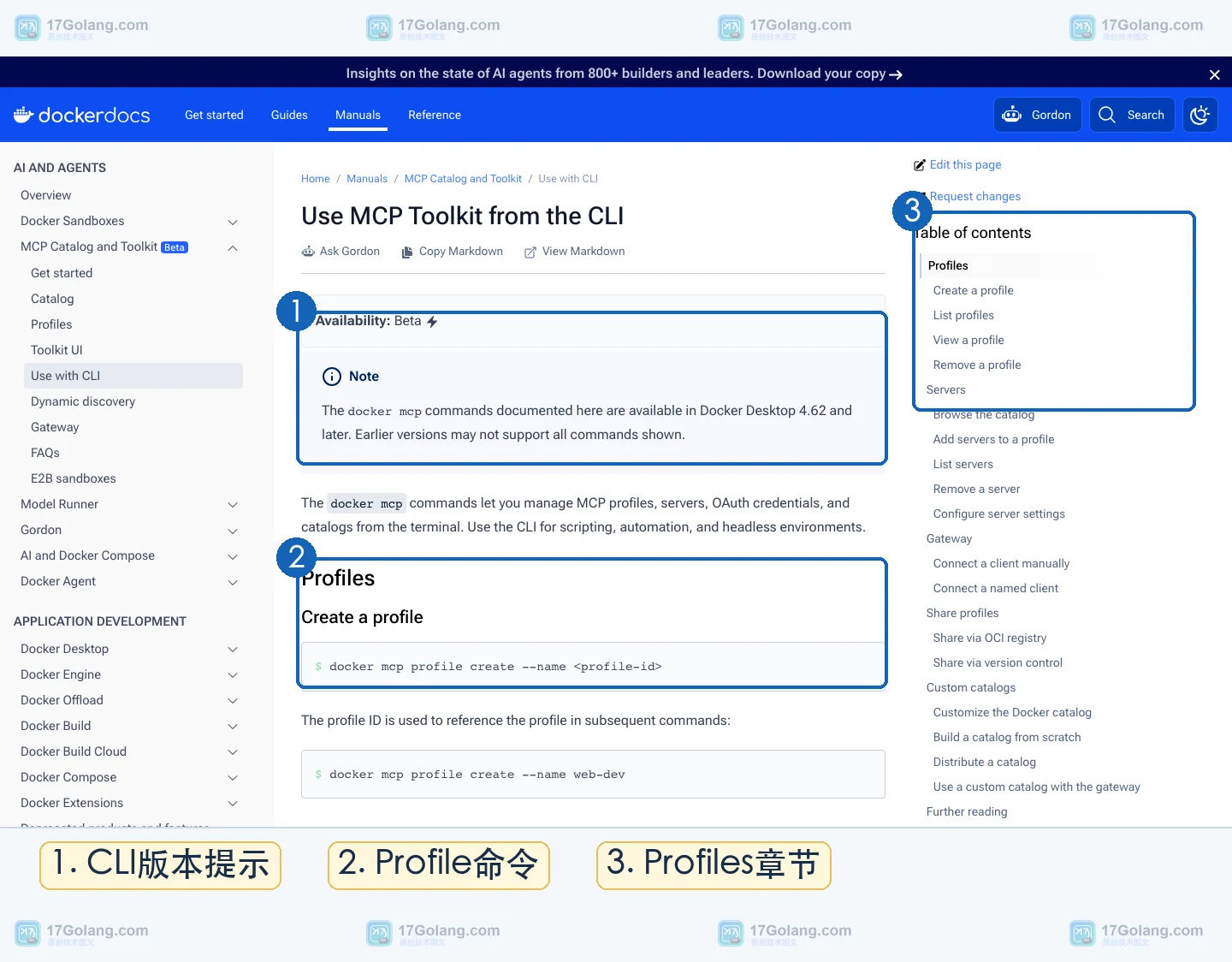
Task: Expand Docker Engine section chevron
Action: coord(233,675)
